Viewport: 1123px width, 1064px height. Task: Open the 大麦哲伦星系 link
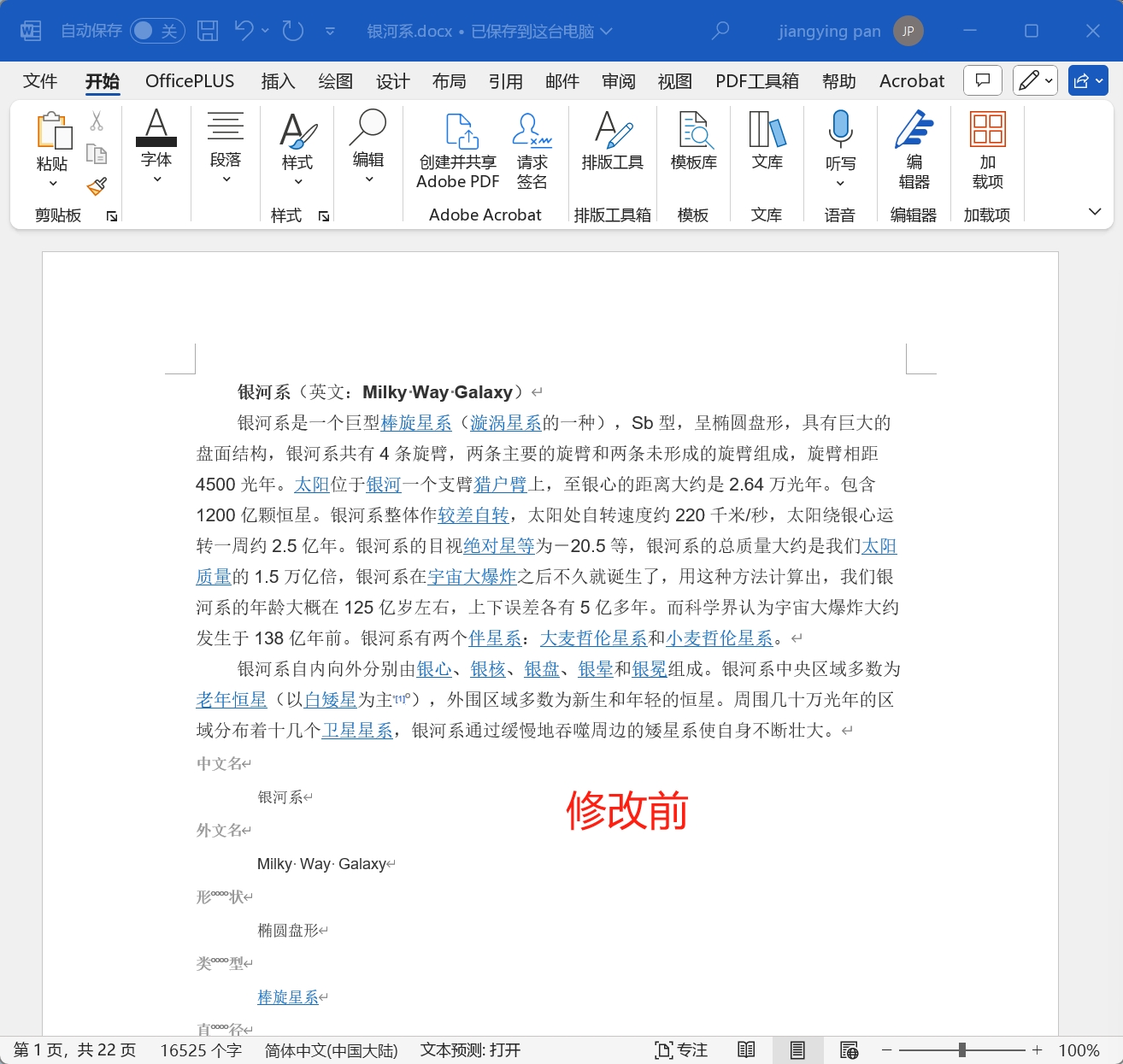pyautogui.click(x=593, y=638)
